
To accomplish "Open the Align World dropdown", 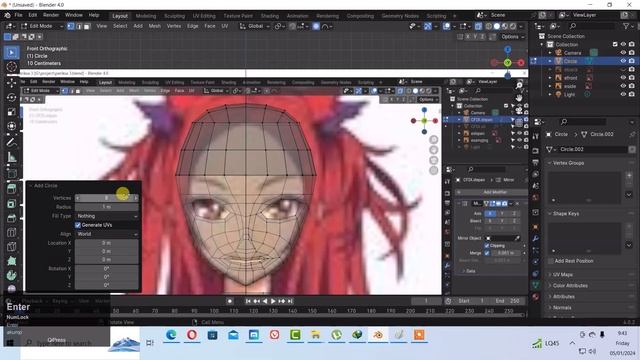I will click(107, 234).
